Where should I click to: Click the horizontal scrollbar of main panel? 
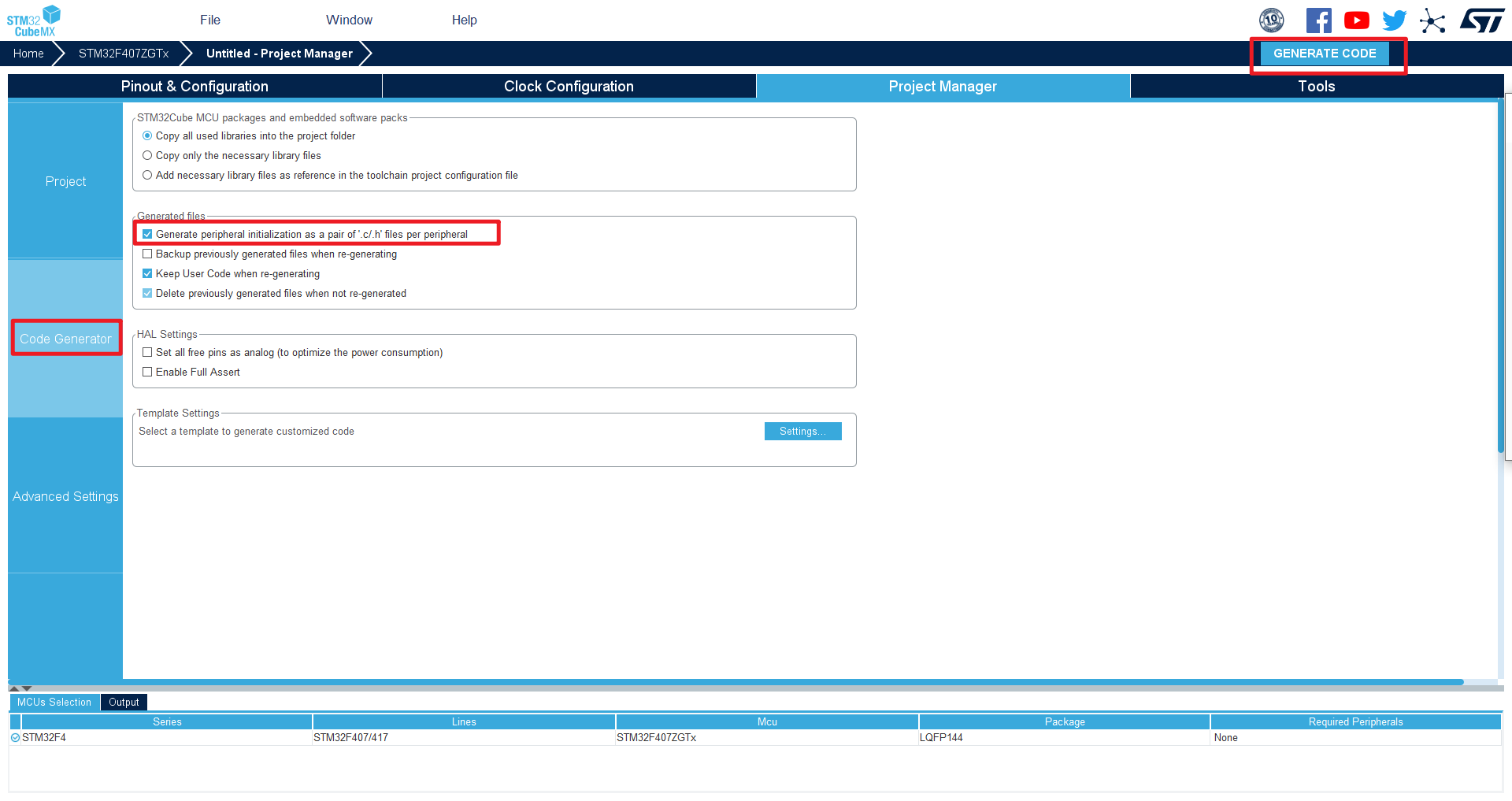[736, 682]
